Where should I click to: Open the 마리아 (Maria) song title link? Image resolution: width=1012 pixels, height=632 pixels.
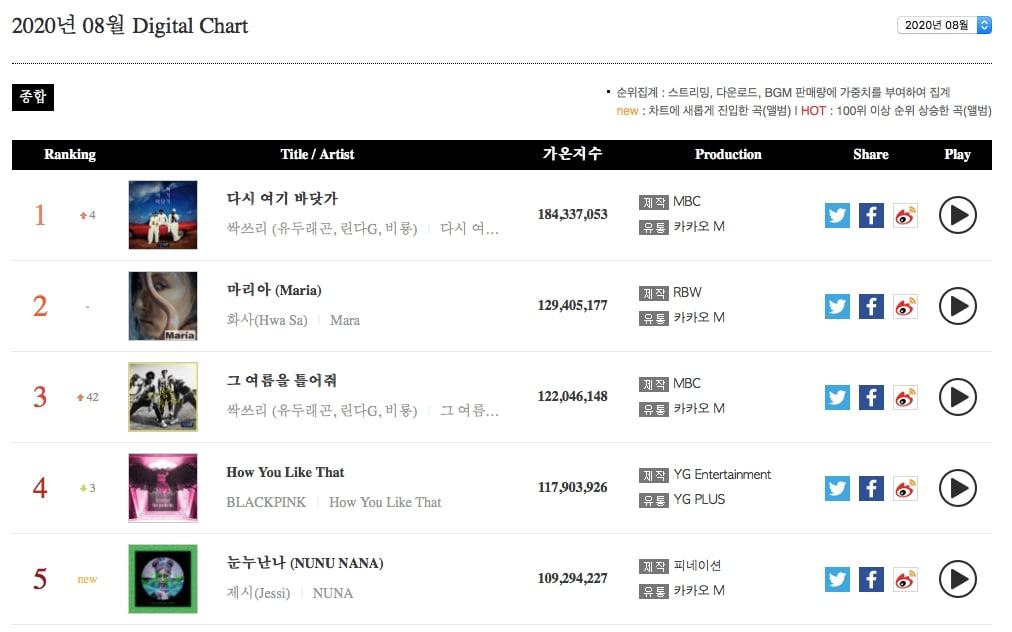274,290
